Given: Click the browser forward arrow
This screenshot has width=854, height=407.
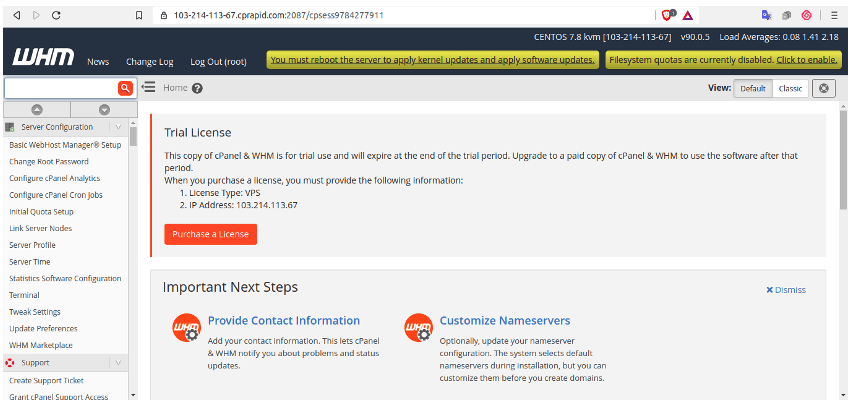Looking at the screenshot, I should coord(36,15).
